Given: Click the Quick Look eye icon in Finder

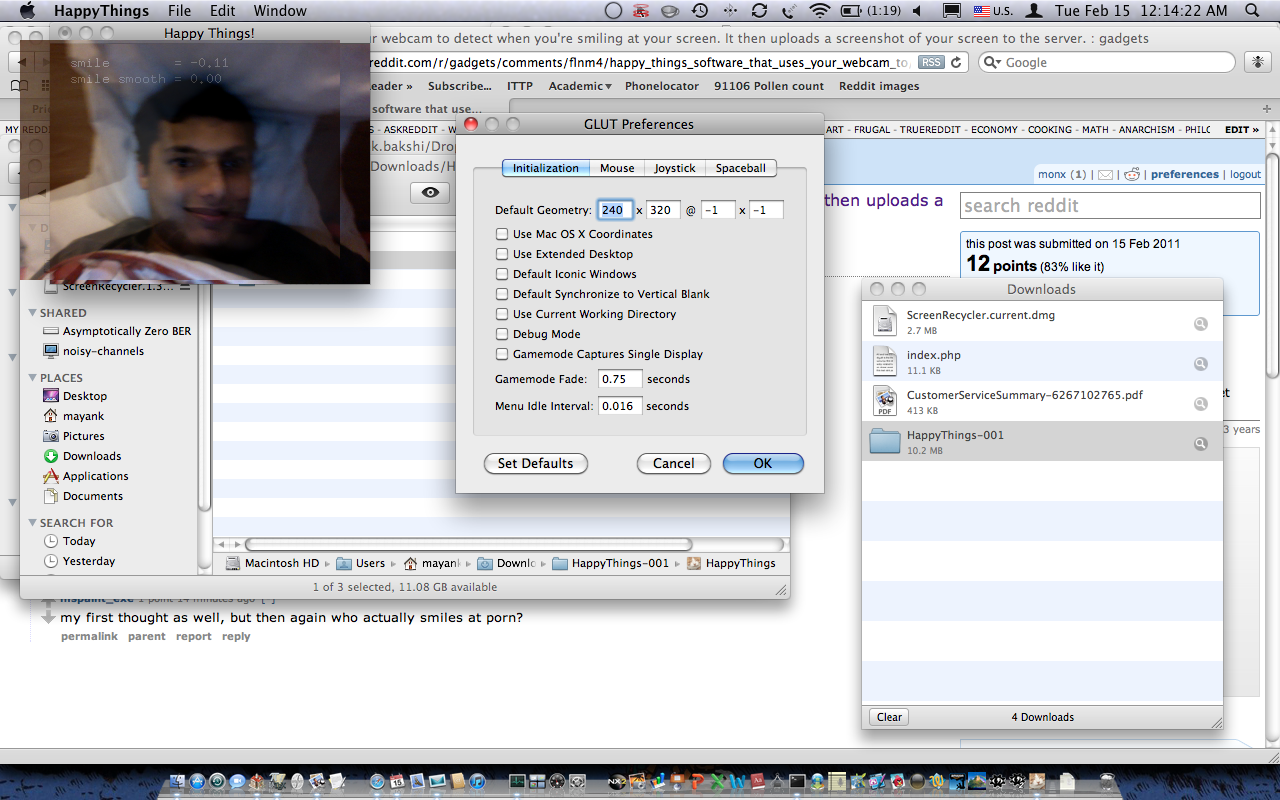Looking at the screenshot, I should click(x=429, y=192).
